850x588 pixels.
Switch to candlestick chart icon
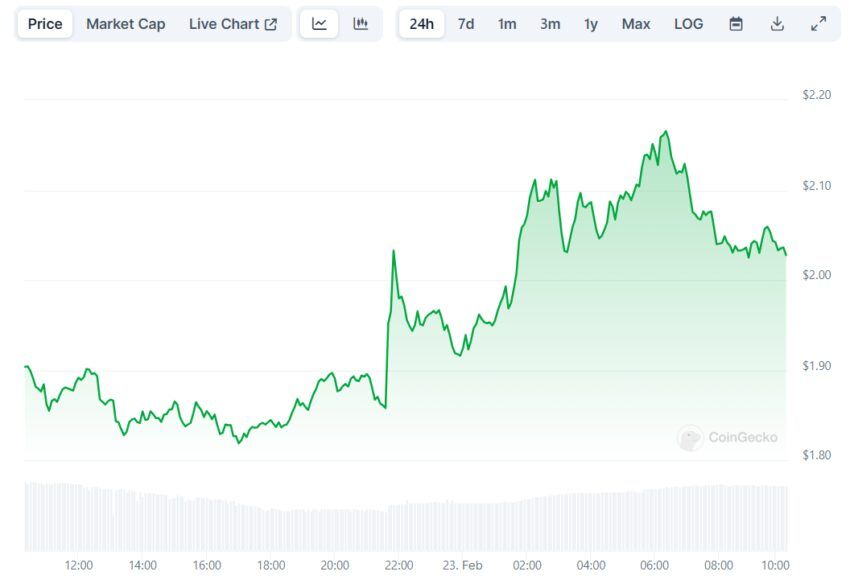pos(361,24)
